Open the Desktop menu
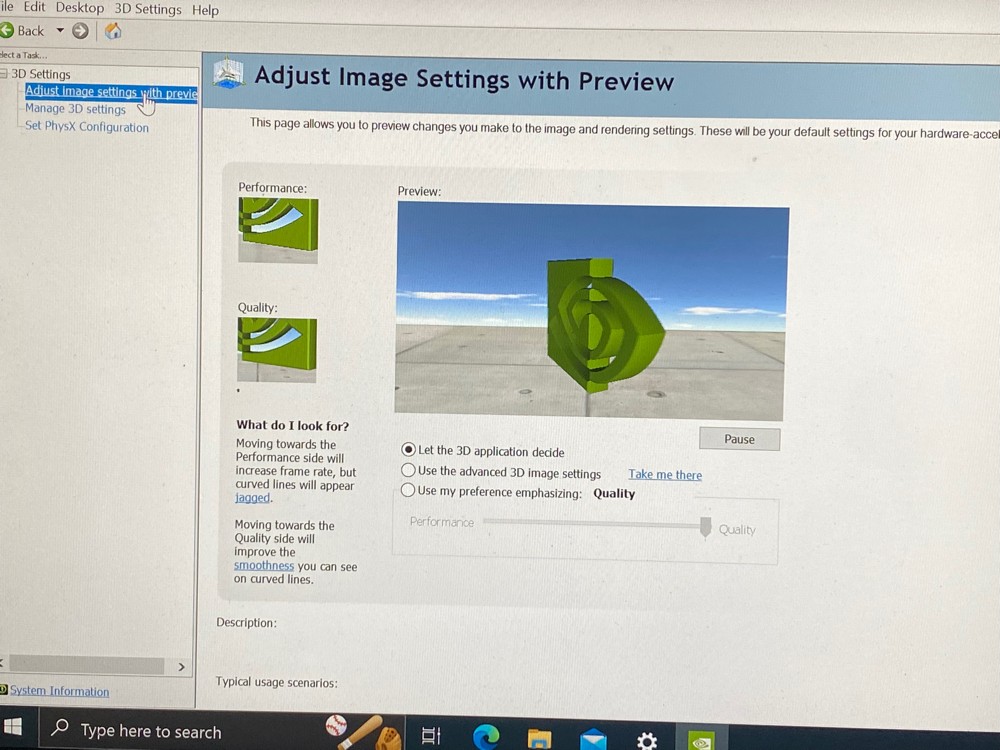Viewport: 1000px width, 750px height. coord(80,8)
